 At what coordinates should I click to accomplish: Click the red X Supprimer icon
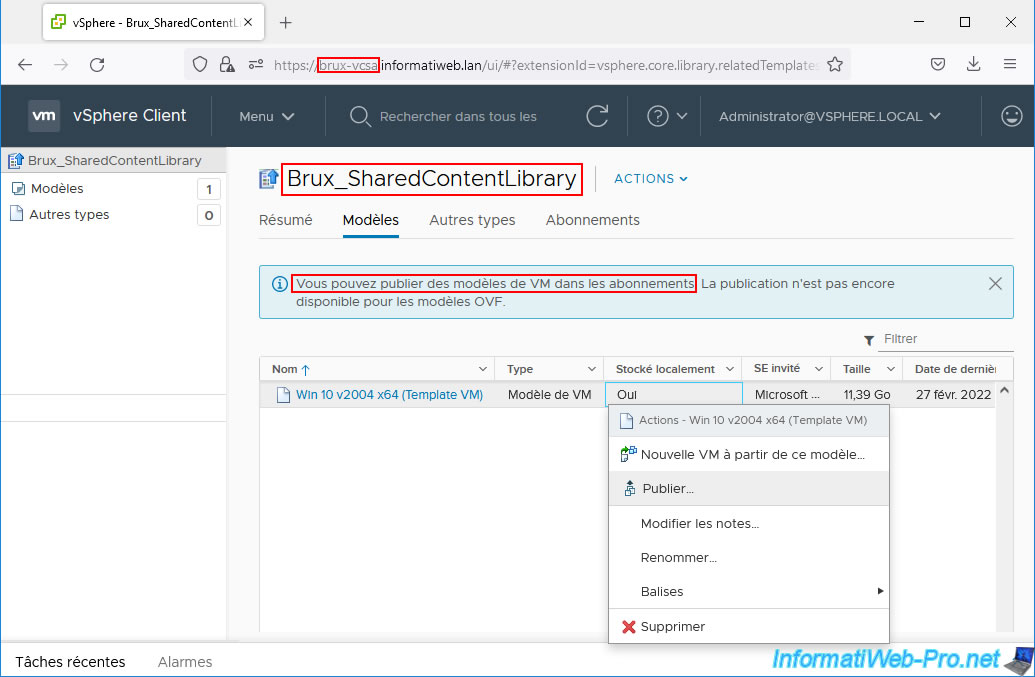click(x=629, y=626)
